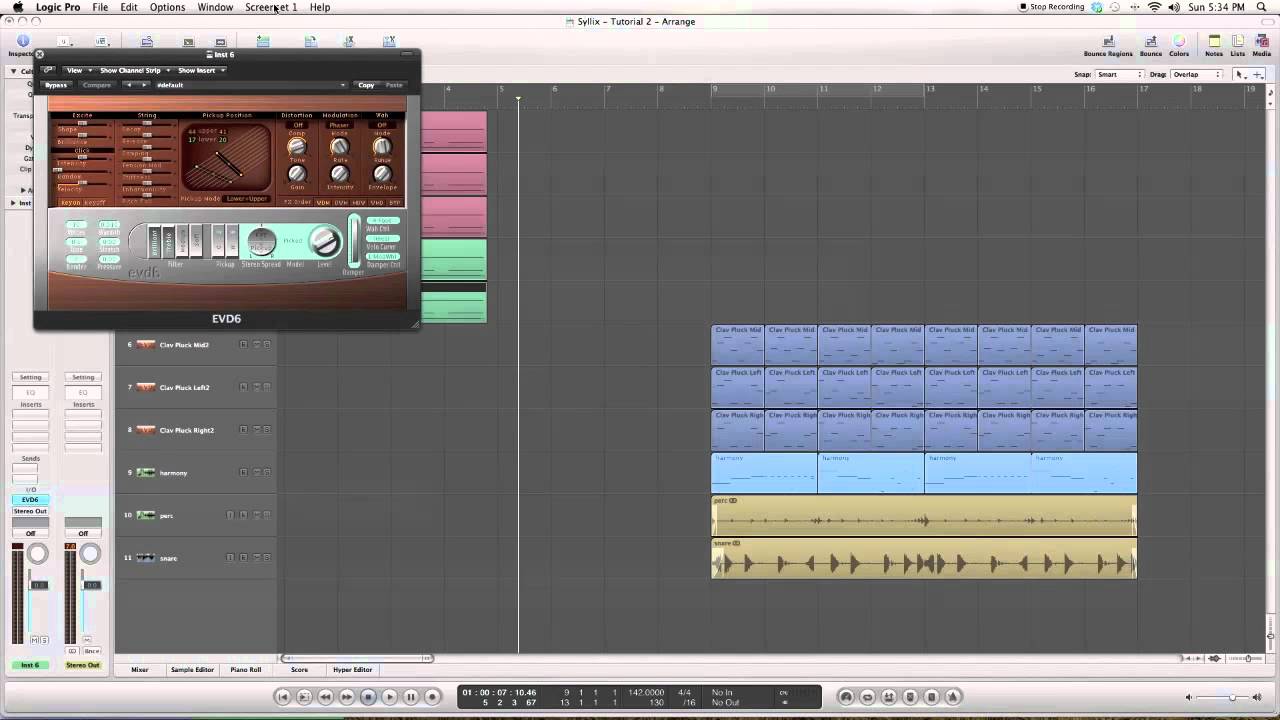
Task: Toggle Distortion Off switch in EVD6
Action: pos(297,125)
